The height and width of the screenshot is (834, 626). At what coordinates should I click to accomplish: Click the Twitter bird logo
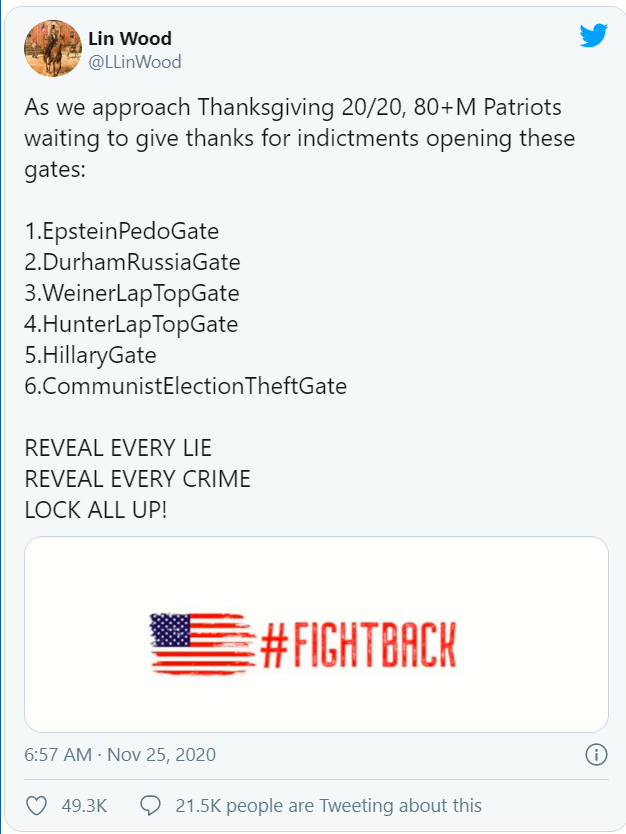(x=593, y=36)
